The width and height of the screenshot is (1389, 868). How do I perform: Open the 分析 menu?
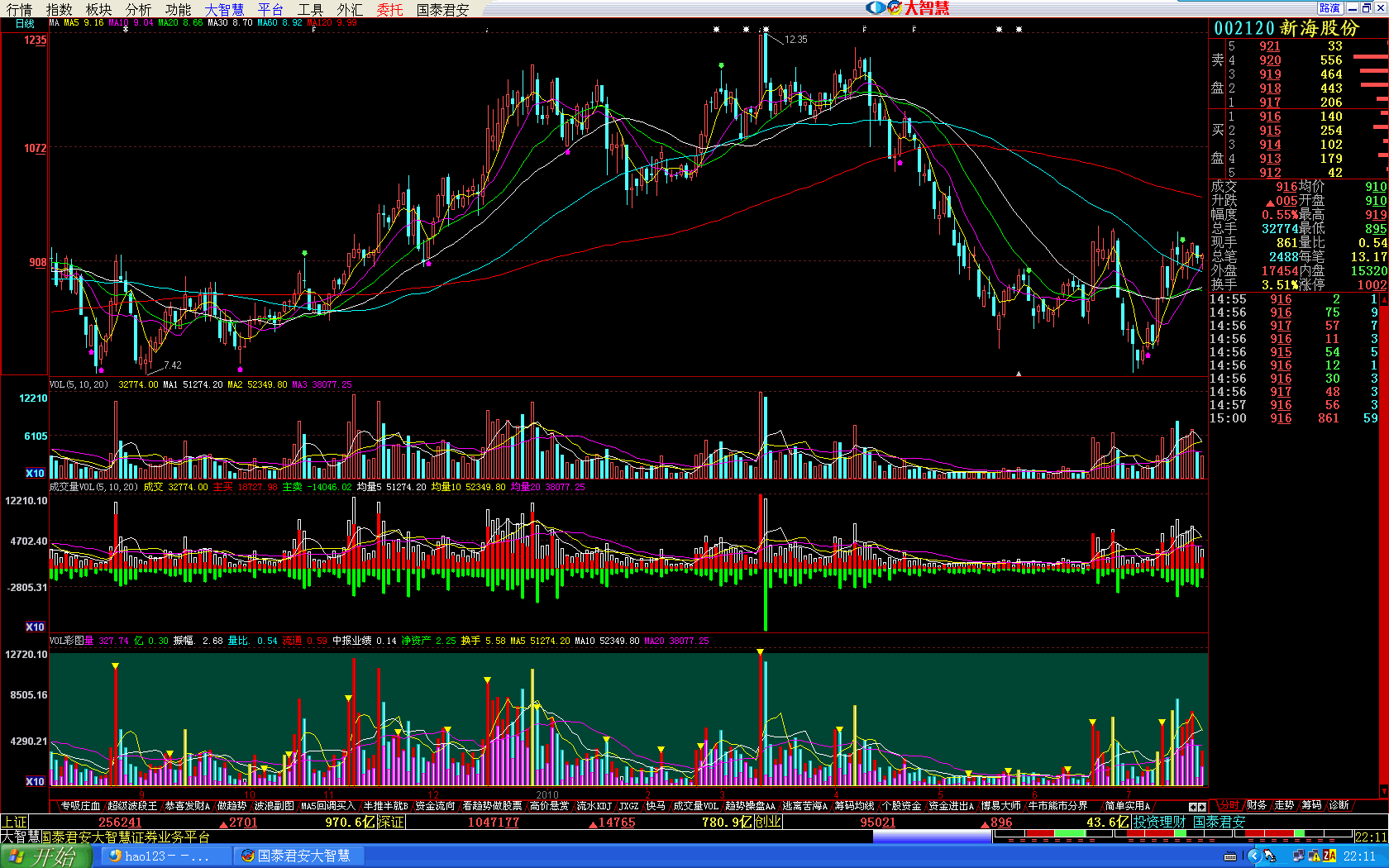[138, 9]
